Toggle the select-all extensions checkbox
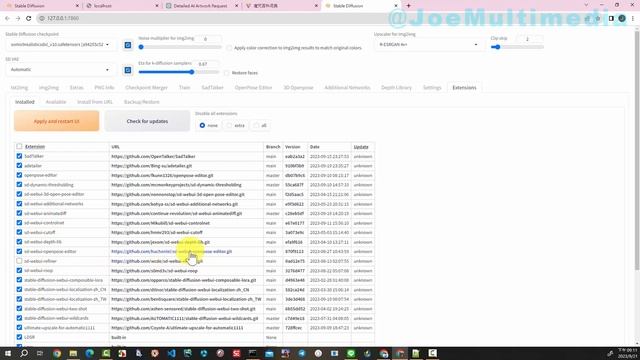This screenshot has width=640, height=360. coord(19,146)
